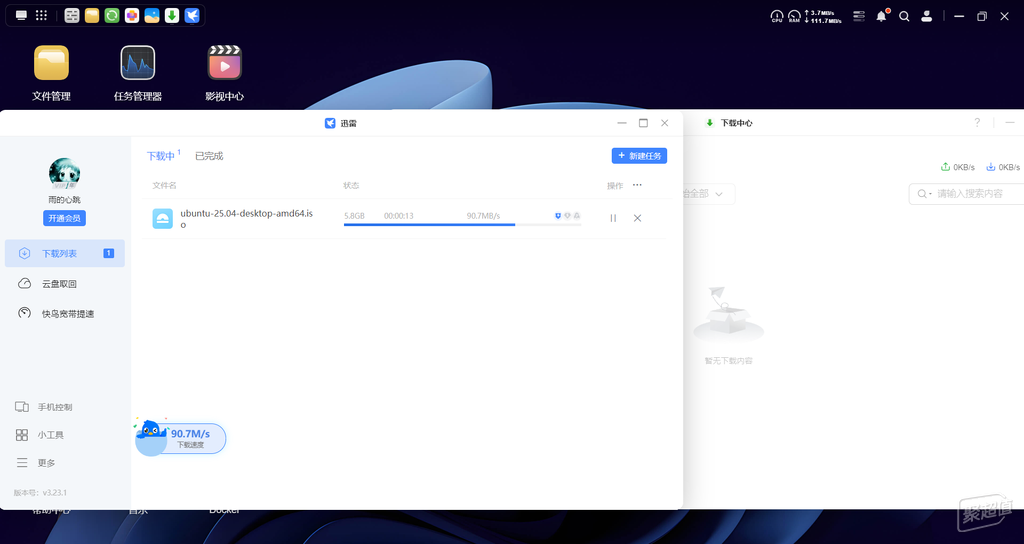Open the three-dots more actions menu

point(637,185)
